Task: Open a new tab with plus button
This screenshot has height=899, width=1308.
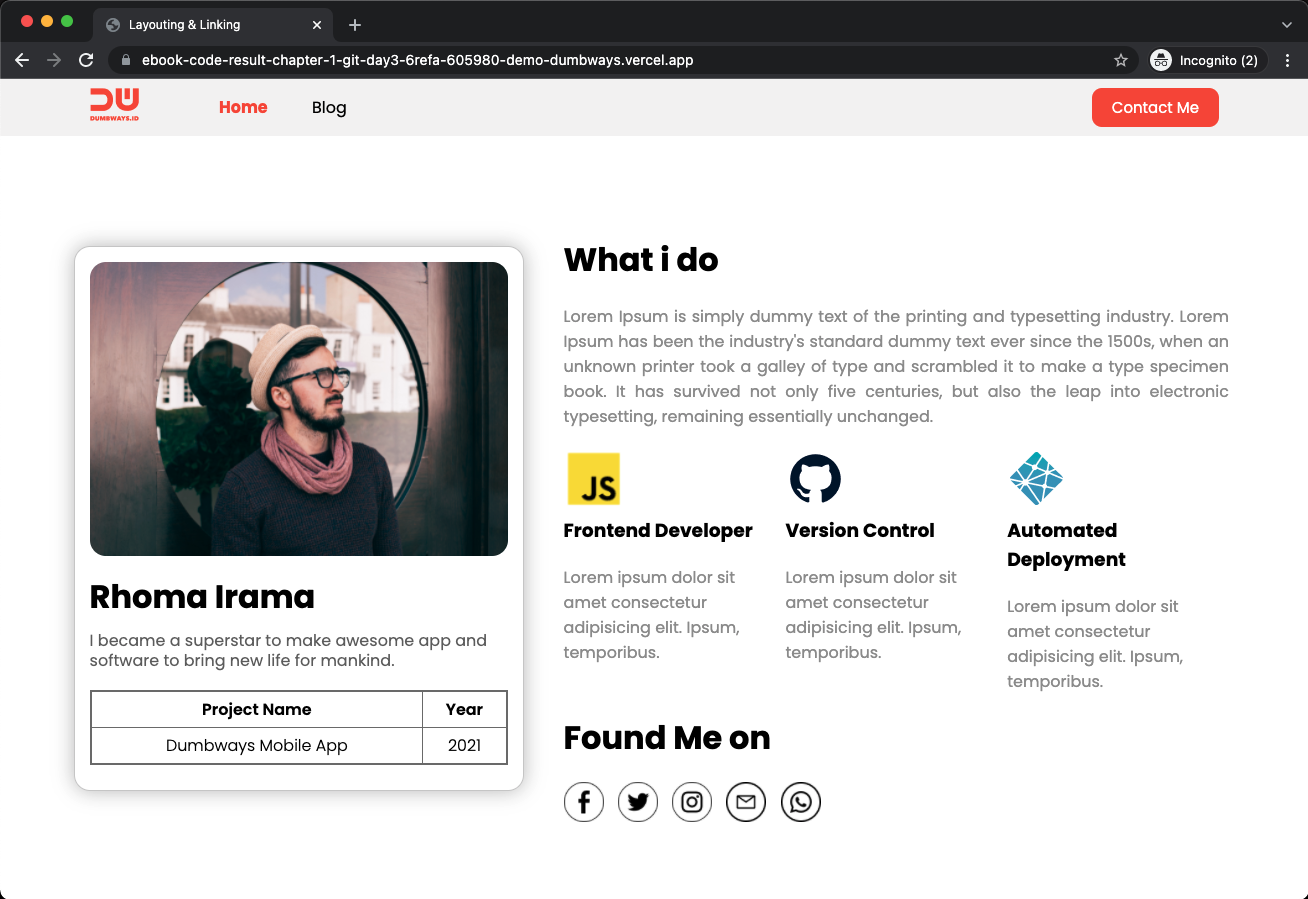Action: coord(355,25)
